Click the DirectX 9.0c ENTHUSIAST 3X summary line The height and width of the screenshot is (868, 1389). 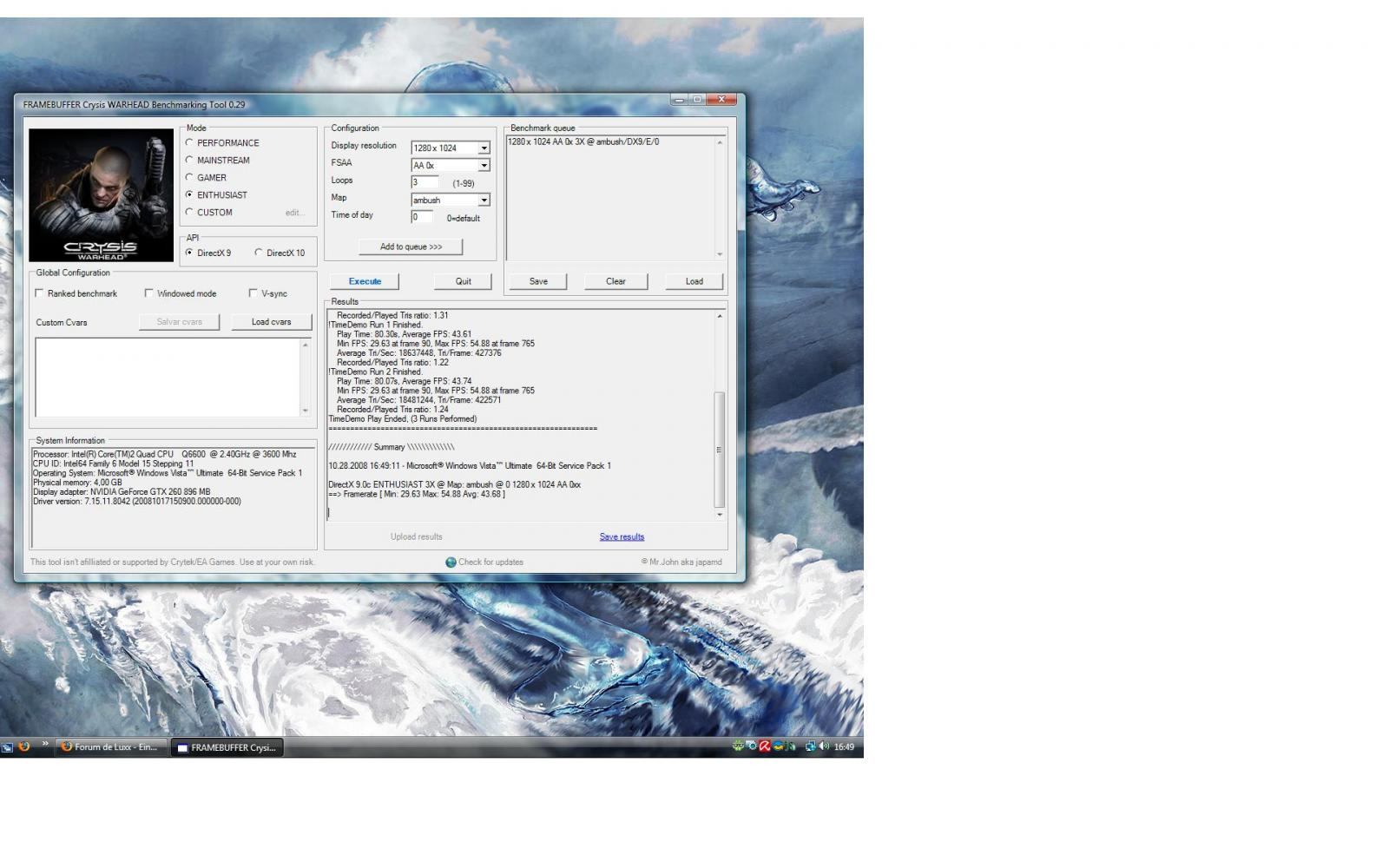click(455, 484)
